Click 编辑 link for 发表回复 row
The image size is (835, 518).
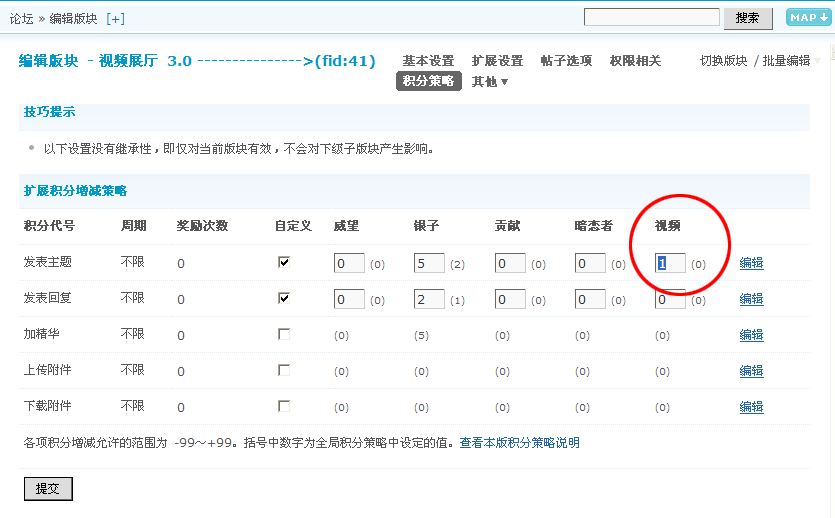[x=751, y=299]
